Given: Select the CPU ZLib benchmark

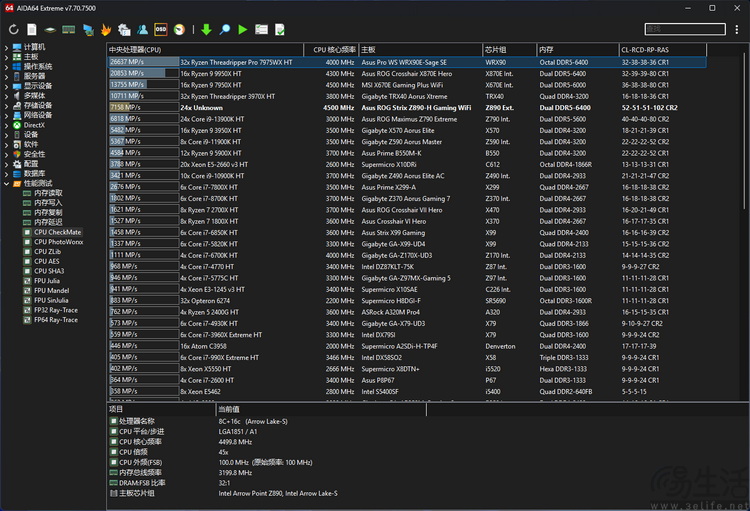Looking at the screenshot, I should [47, 252].
